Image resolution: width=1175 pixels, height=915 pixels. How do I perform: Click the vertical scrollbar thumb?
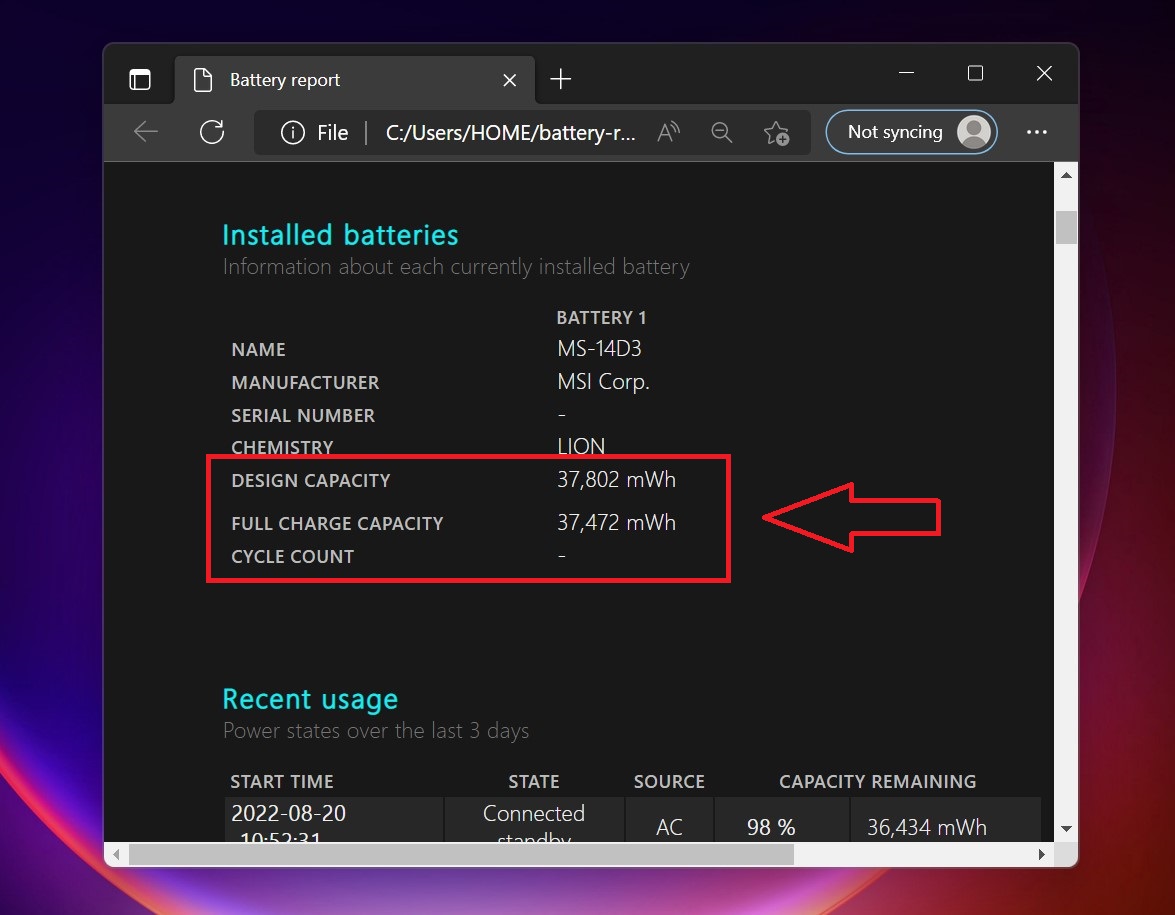point(1066,227)
